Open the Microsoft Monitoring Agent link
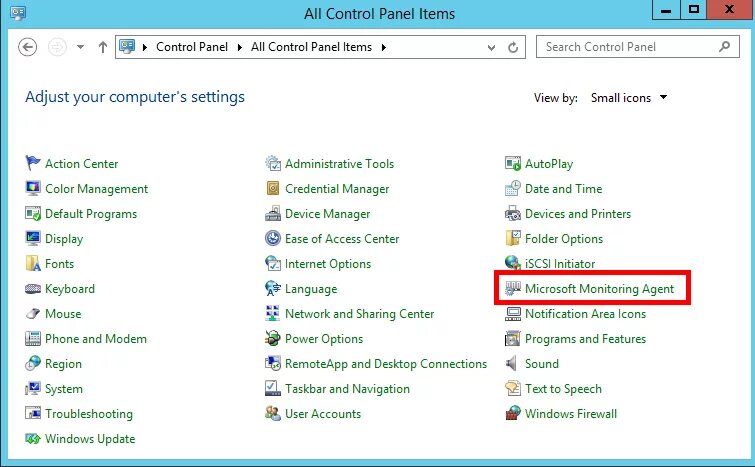Viewport: 755px width, 467px height. click(x=599, y=289)
